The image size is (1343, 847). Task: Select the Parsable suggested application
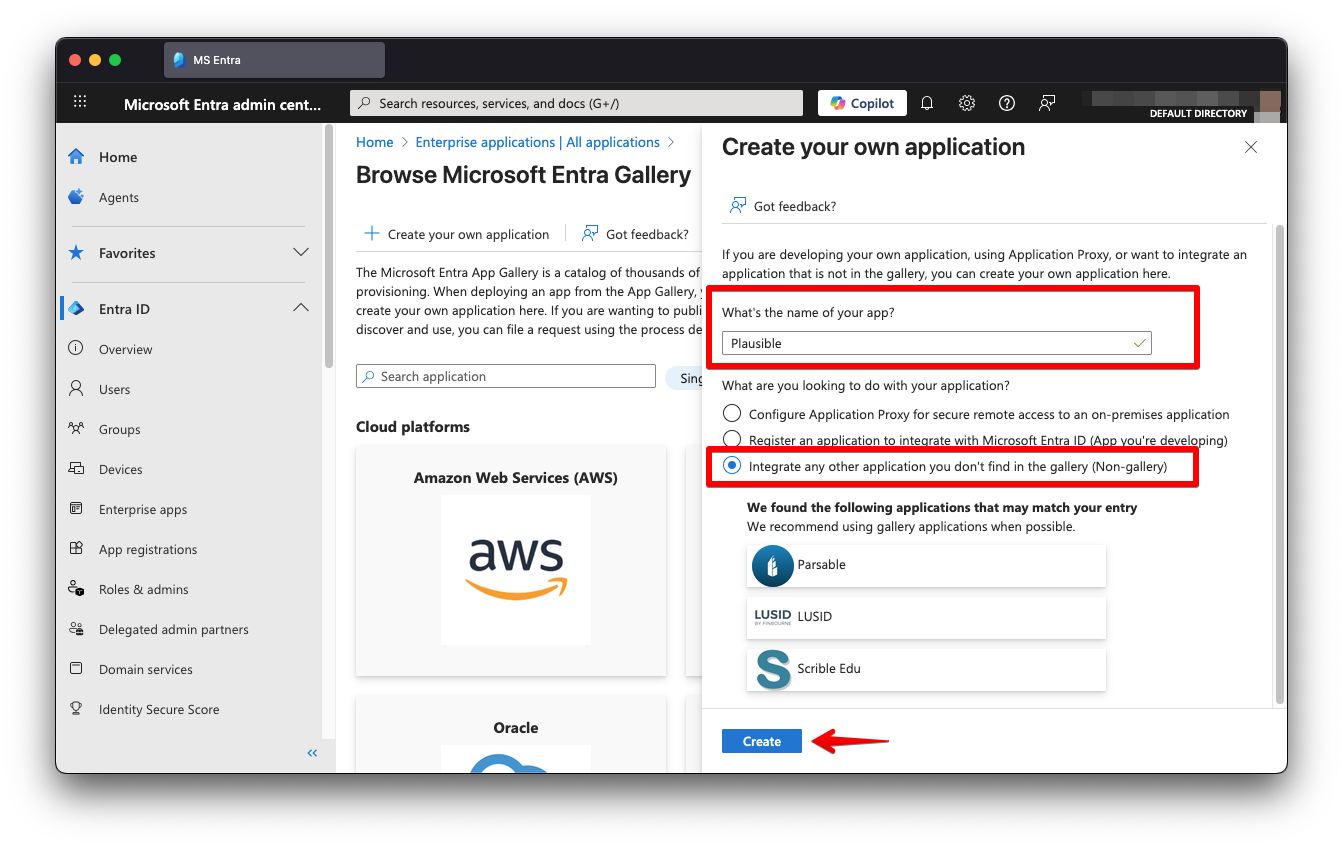pyautogui.click(x=925, y=565)
